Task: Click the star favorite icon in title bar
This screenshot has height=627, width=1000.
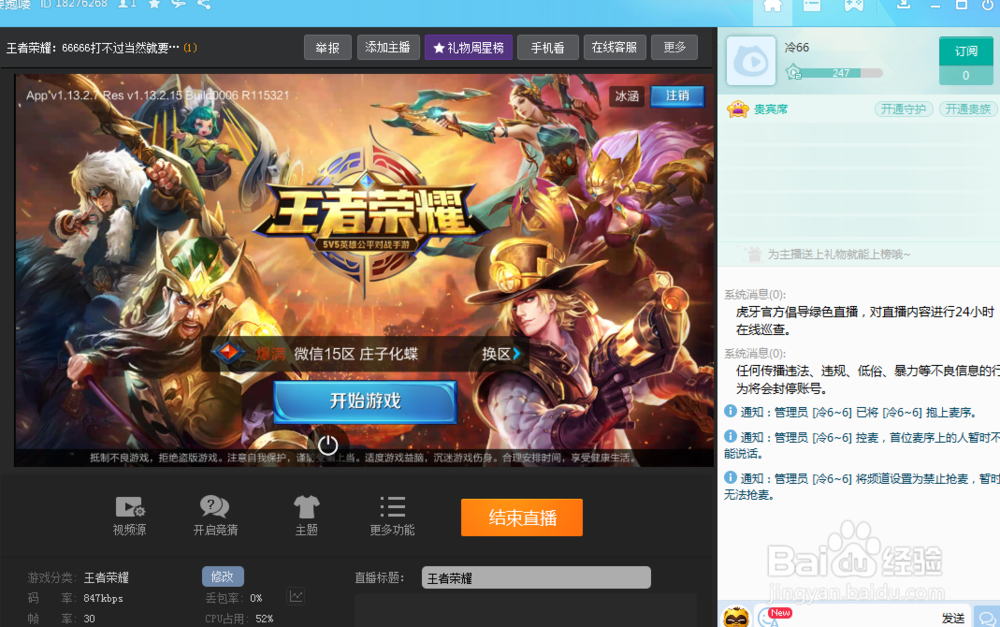Action: [x=154, y=4]
